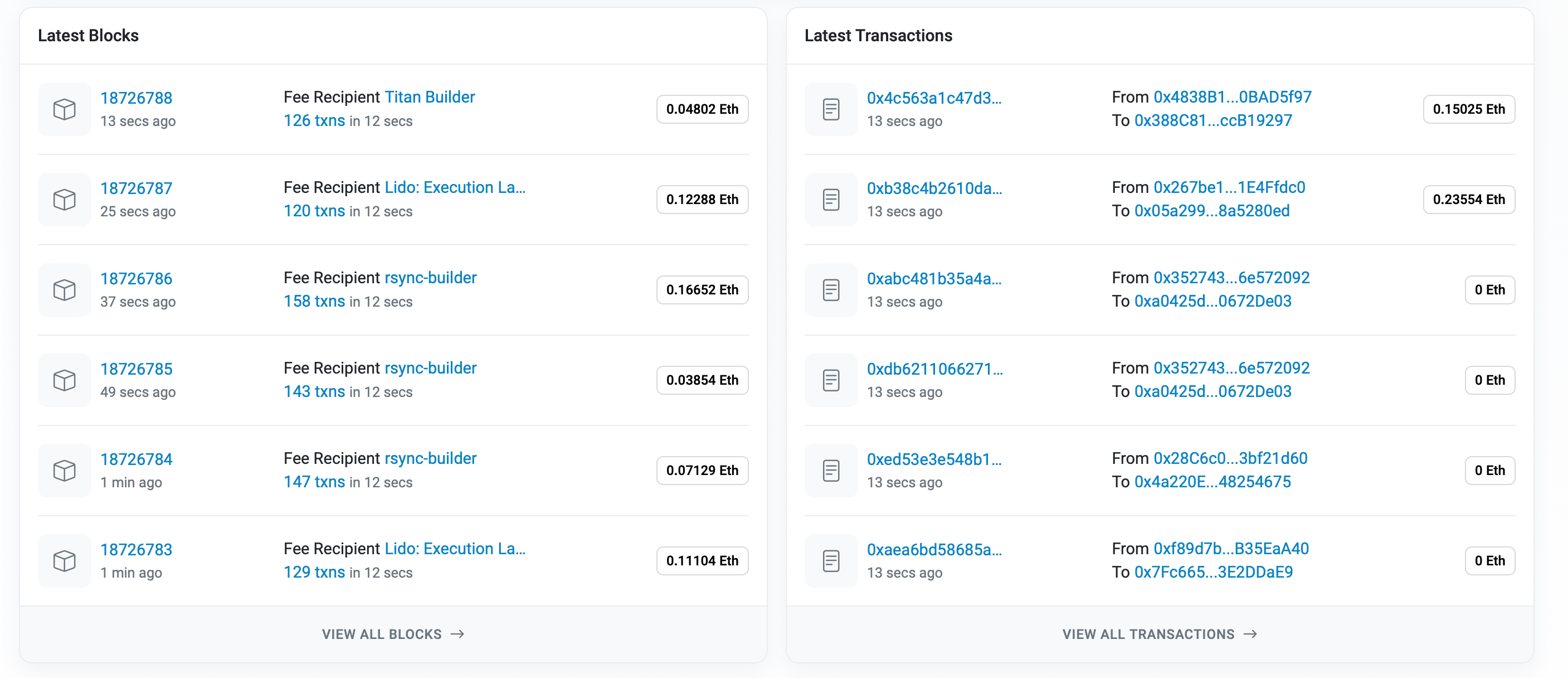Click the 0.16652 Eth reward badge

coord(703,290)
